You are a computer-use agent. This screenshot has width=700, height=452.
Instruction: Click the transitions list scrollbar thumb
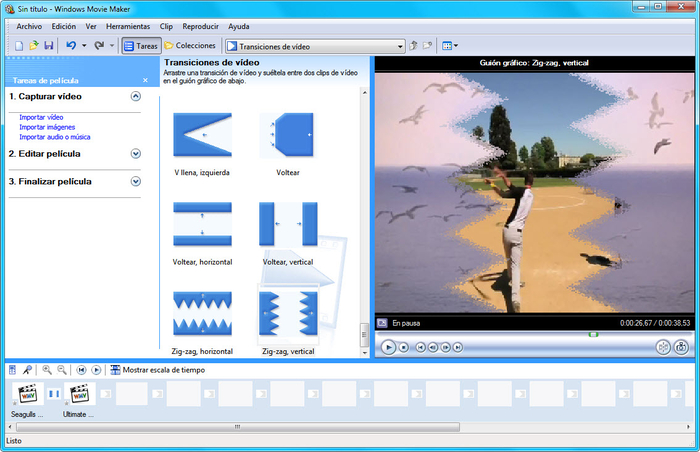(365, 334)
